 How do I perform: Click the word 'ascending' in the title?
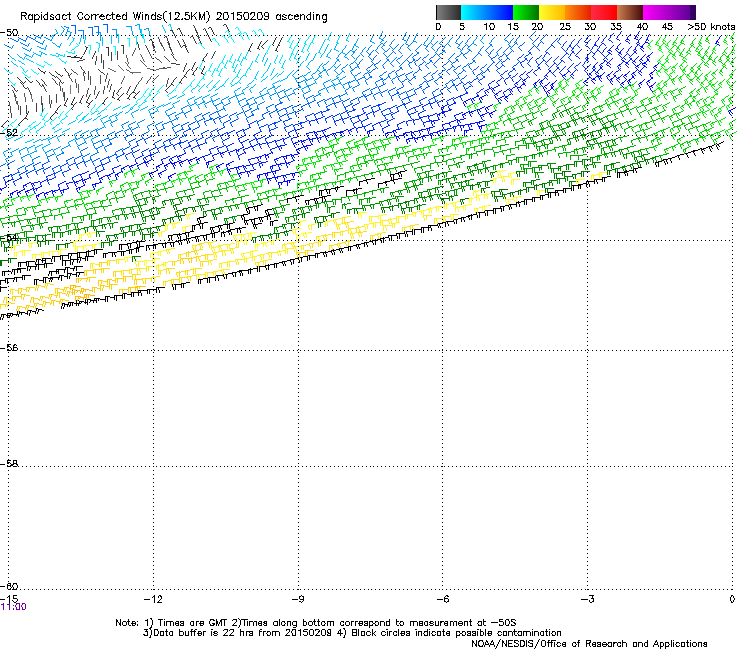301,17
